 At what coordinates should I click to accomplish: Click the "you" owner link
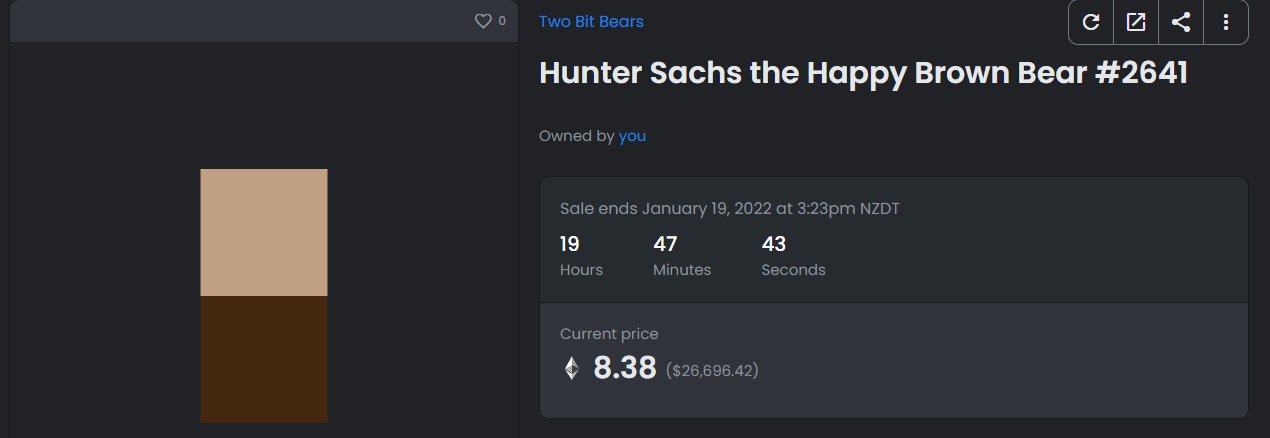(632, 136)
